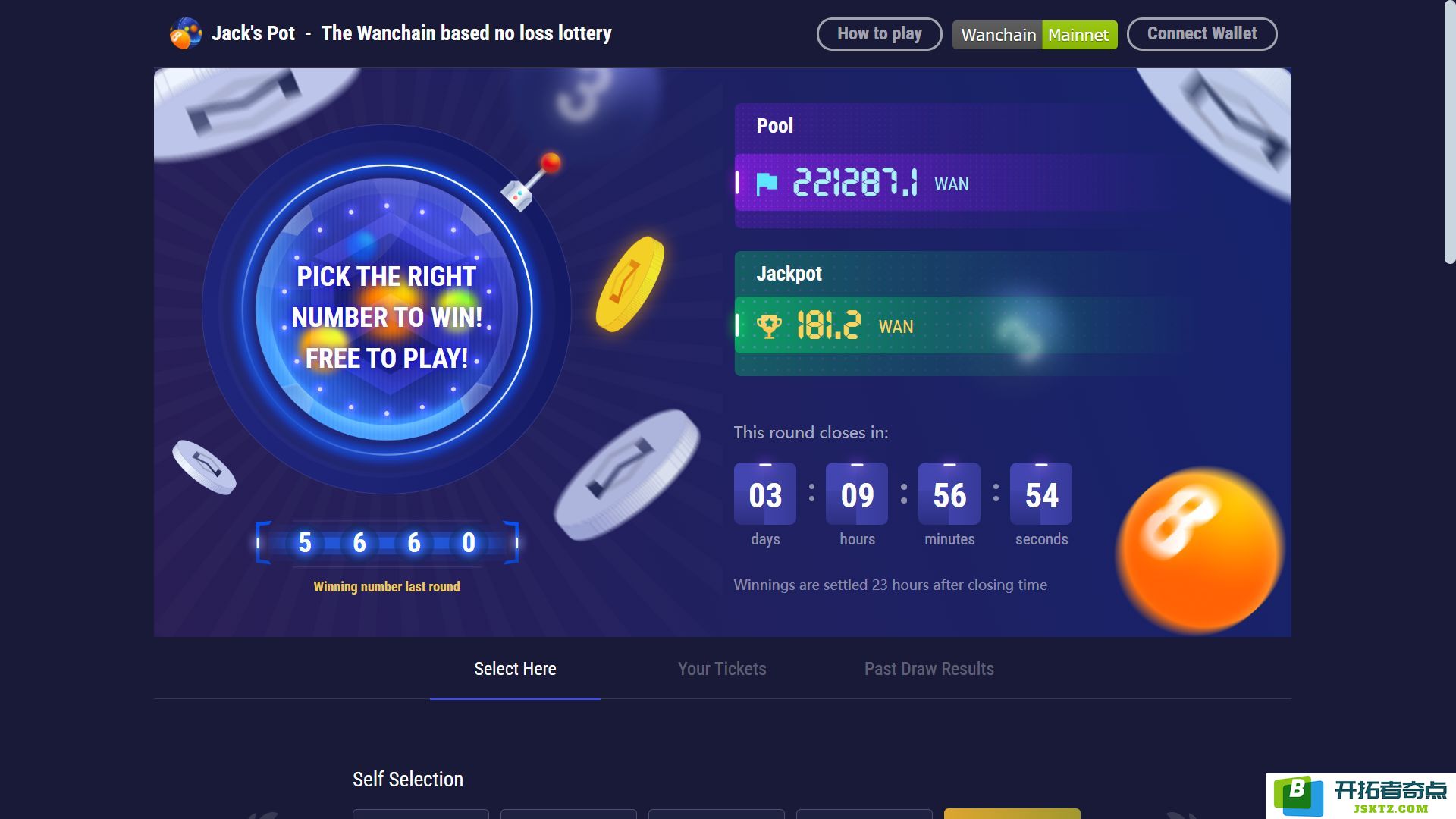Switch to the Your Tickets tab
This screenshot has height=819, width=1456.
(722, 669)
